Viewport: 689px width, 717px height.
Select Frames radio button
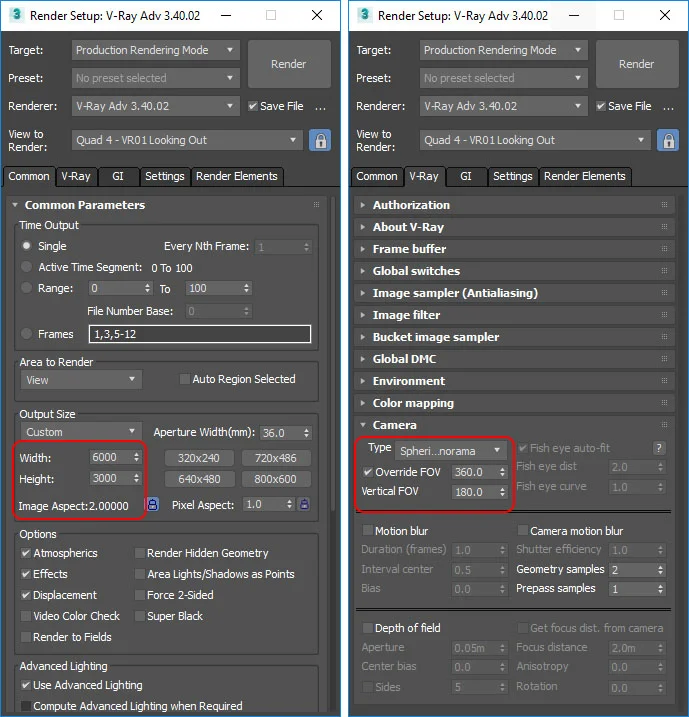[27, 334]
